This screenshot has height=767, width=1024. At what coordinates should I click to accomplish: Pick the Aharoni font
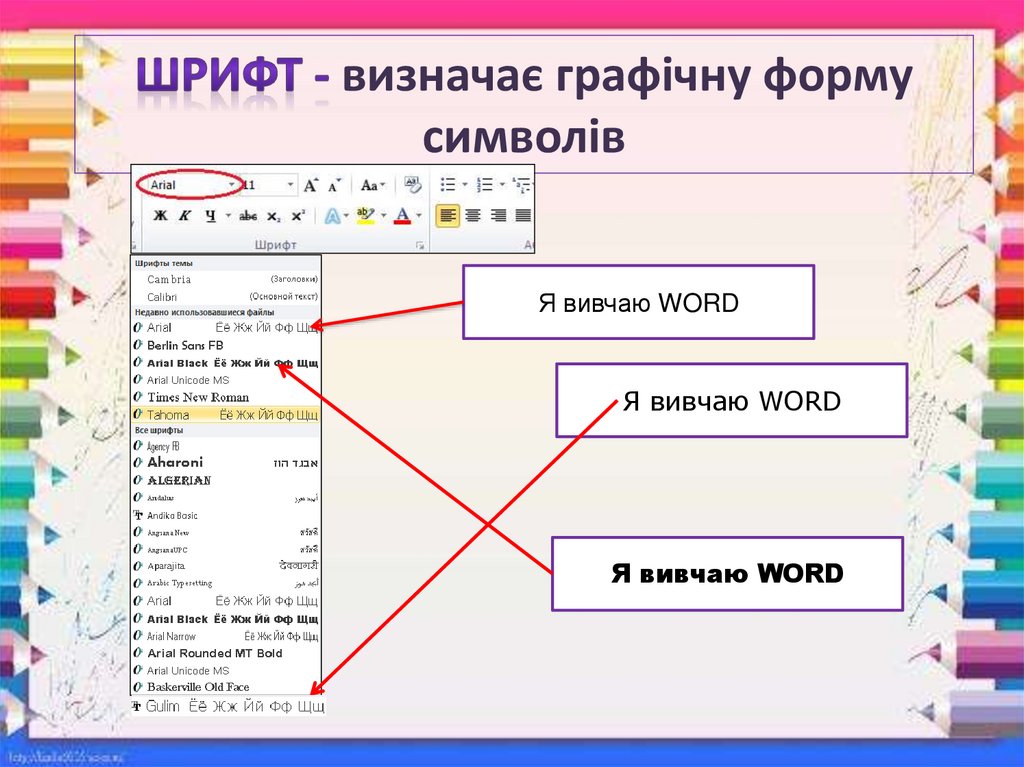pyautogui.click(x=226, y=463)
